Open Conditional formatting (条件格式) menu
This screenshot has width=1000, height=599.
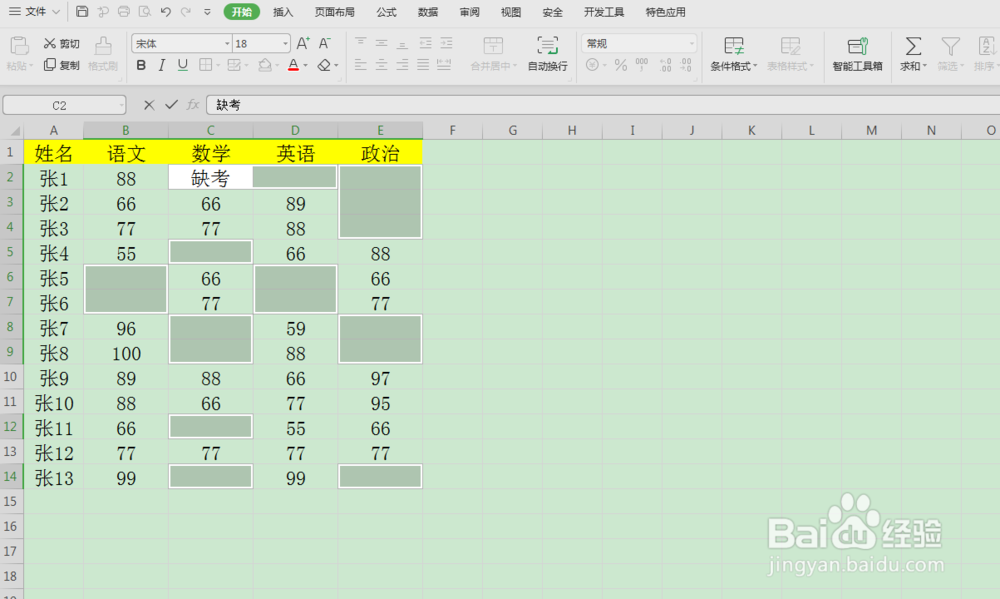[733, 54]
